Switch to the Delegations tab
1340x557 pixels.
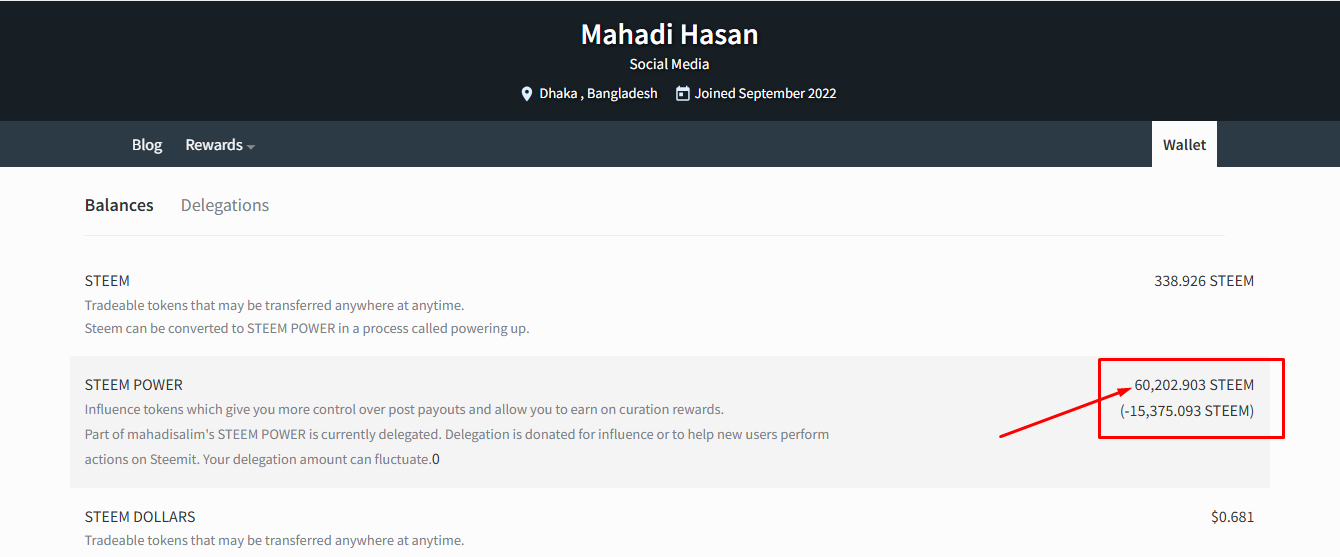[x=225, y=205]
